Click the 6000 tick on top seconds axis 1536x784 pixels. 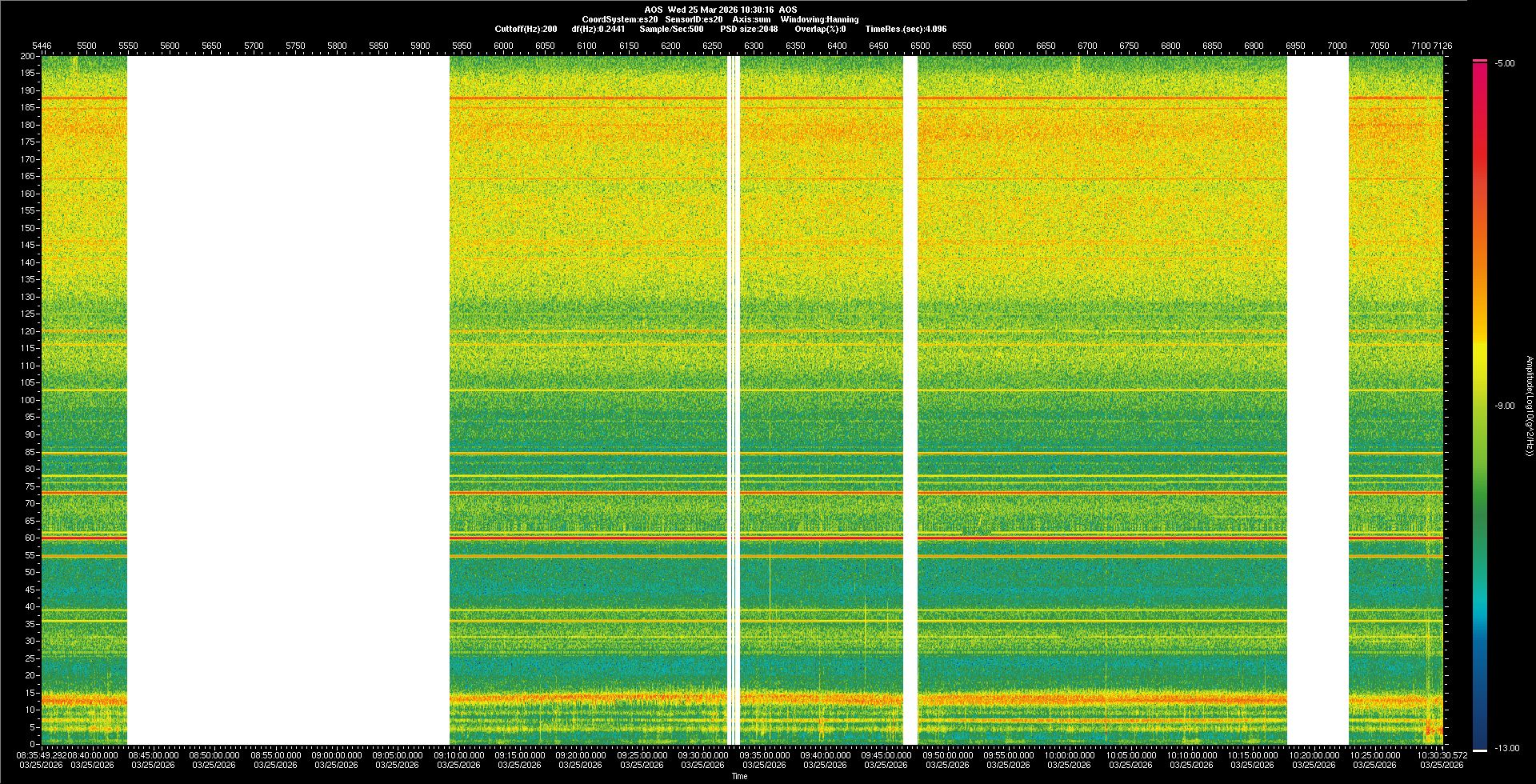[x=503, y=46]
